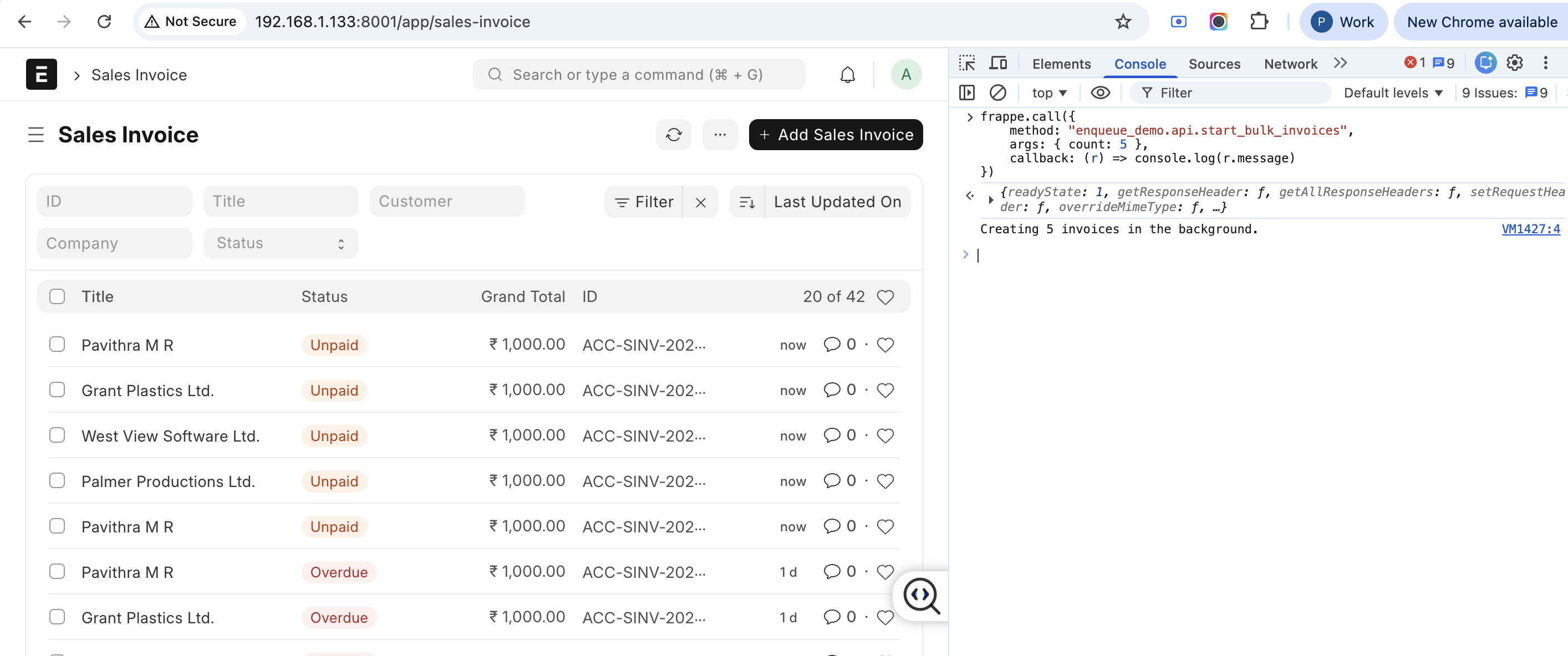The height and width of the screenshot is (656, 1568).
Task: Toggle DevTools device toolbar
Action: (998, 63)
